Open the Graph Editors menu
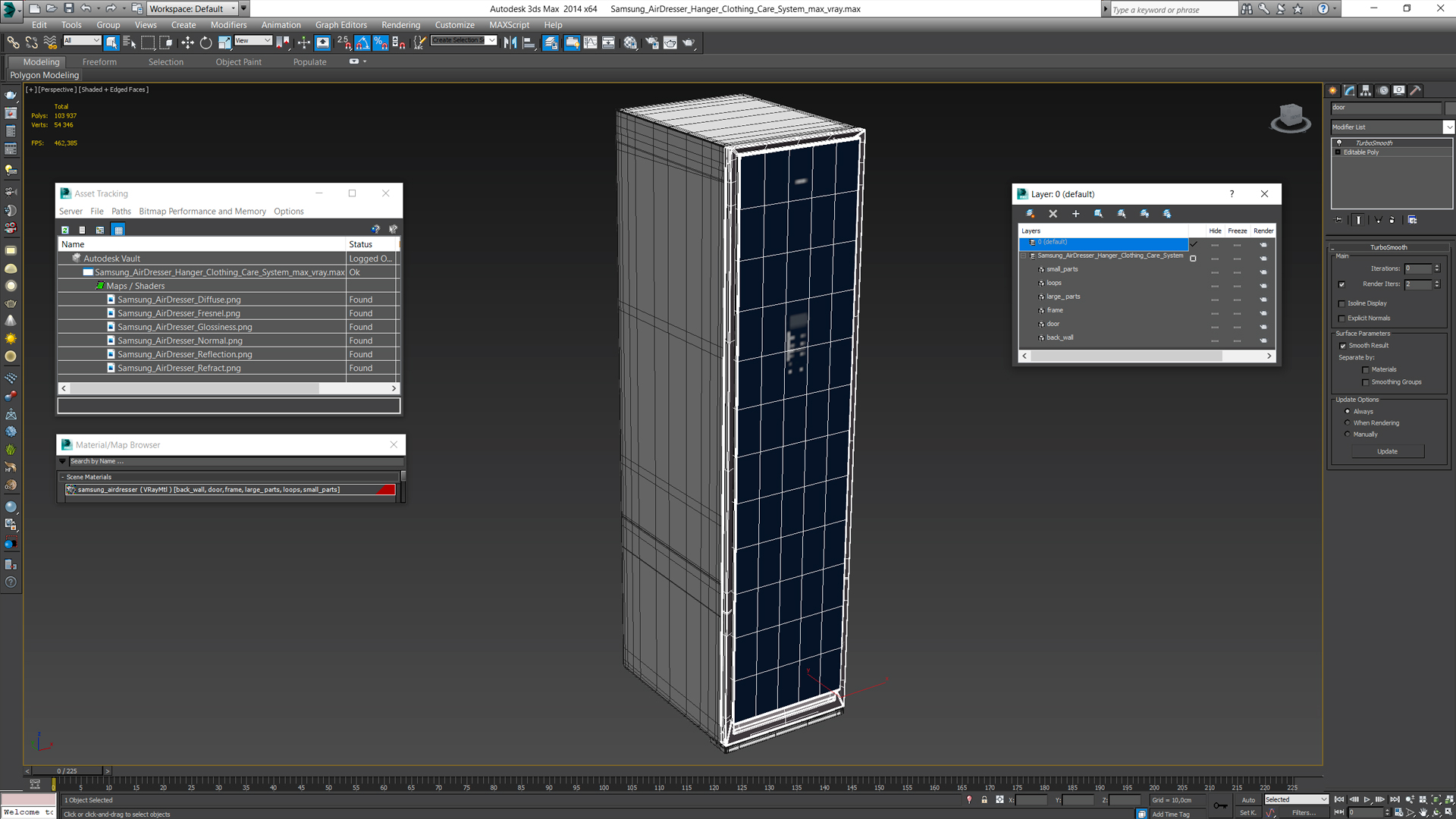Image resolution: width=1456 pixels, height=819 pixels. [x=340, y=25]
